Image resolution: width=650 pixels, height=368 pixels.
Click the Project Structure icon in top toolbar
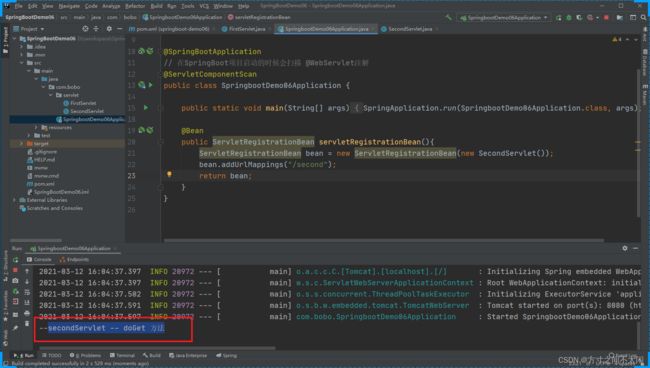click(619, 18)
